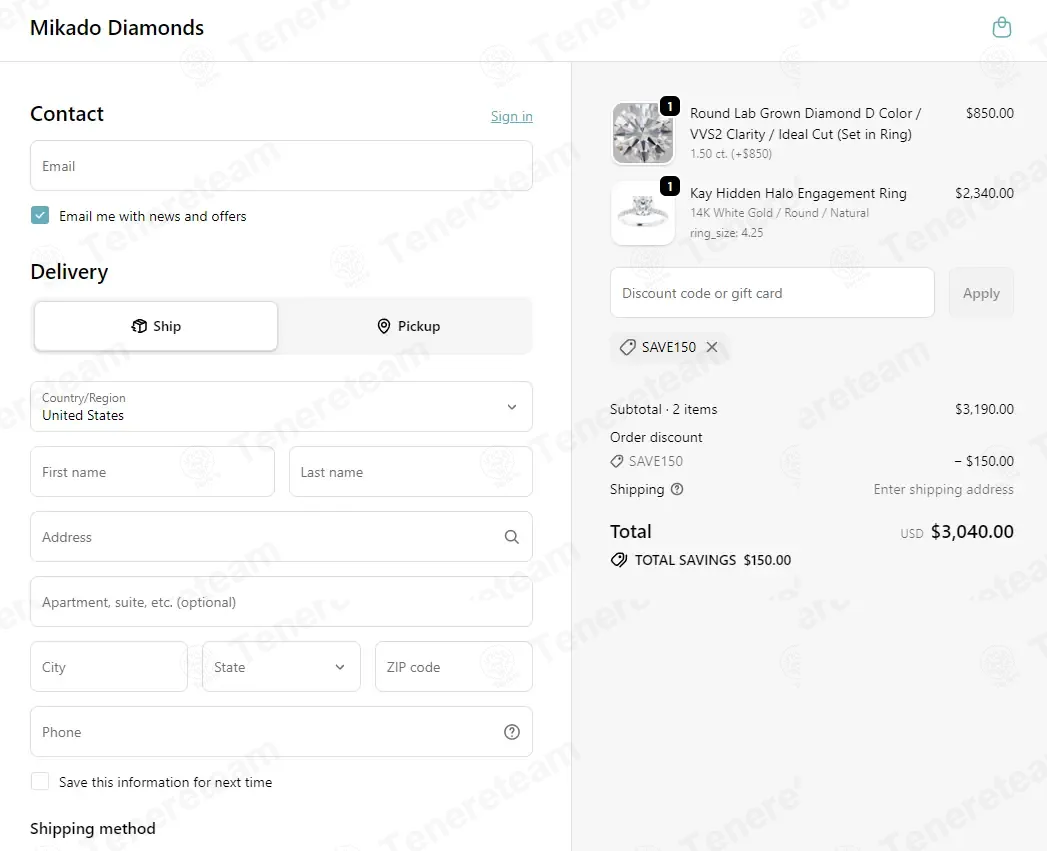Screen dimensions: 1047x851
Task: Click the Kay Hidden Halo Engagement Ring title
Action: tap(798, 193)
